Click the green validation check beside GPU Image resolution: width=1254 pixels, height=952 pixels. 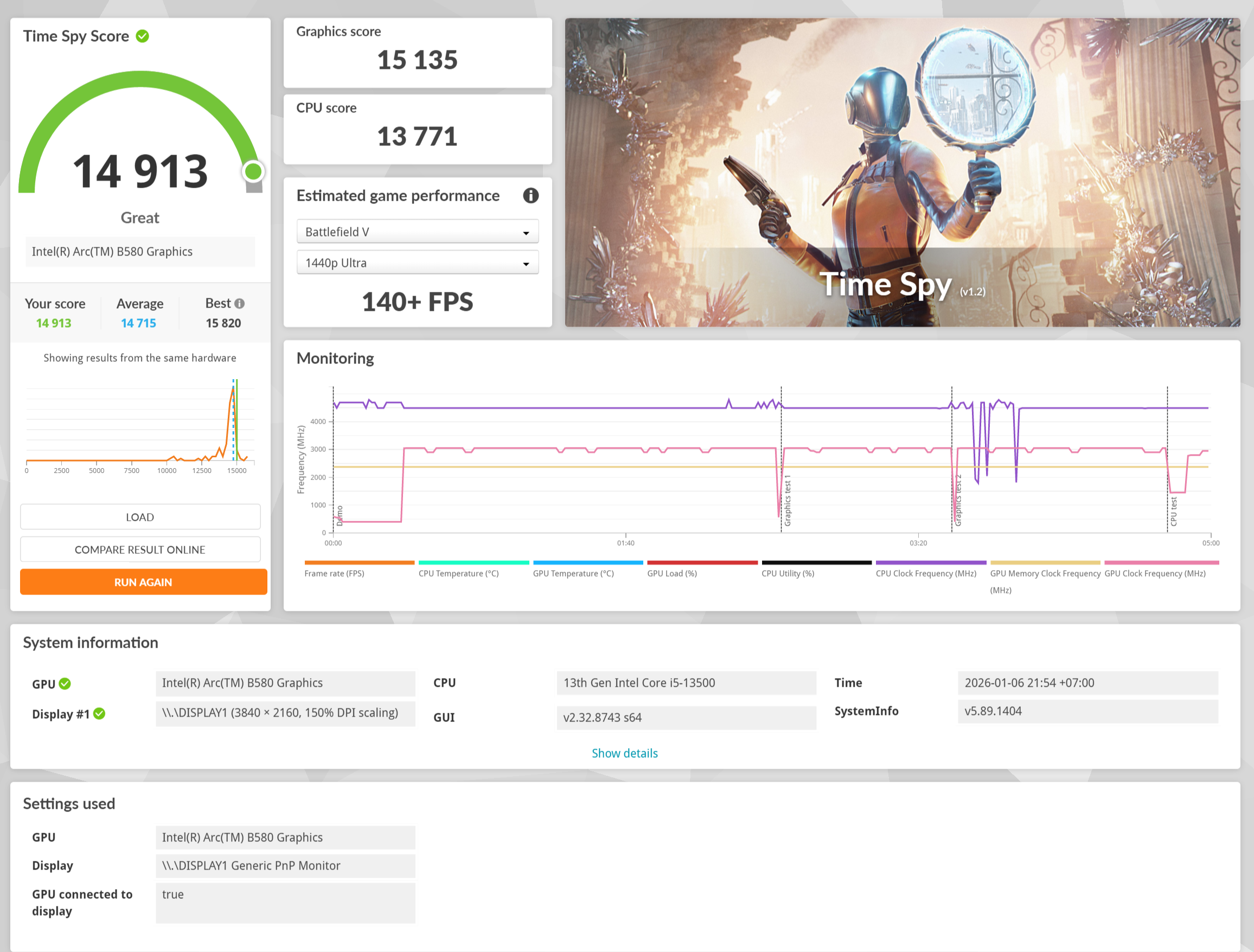coord(65,684)
